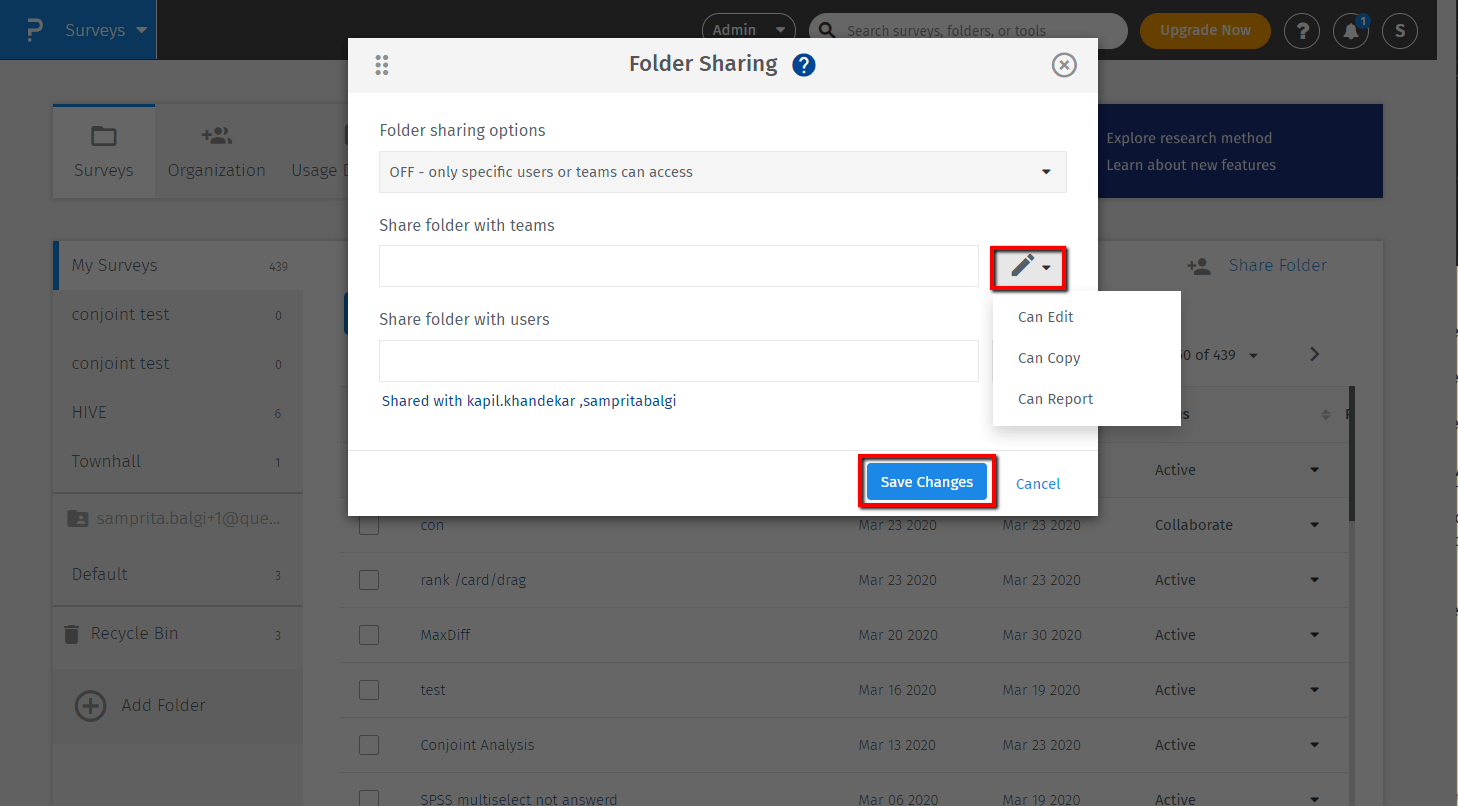Click the Share folder with users field
The height and width of the screenshot is (806, 1458).
coord(678,361)
